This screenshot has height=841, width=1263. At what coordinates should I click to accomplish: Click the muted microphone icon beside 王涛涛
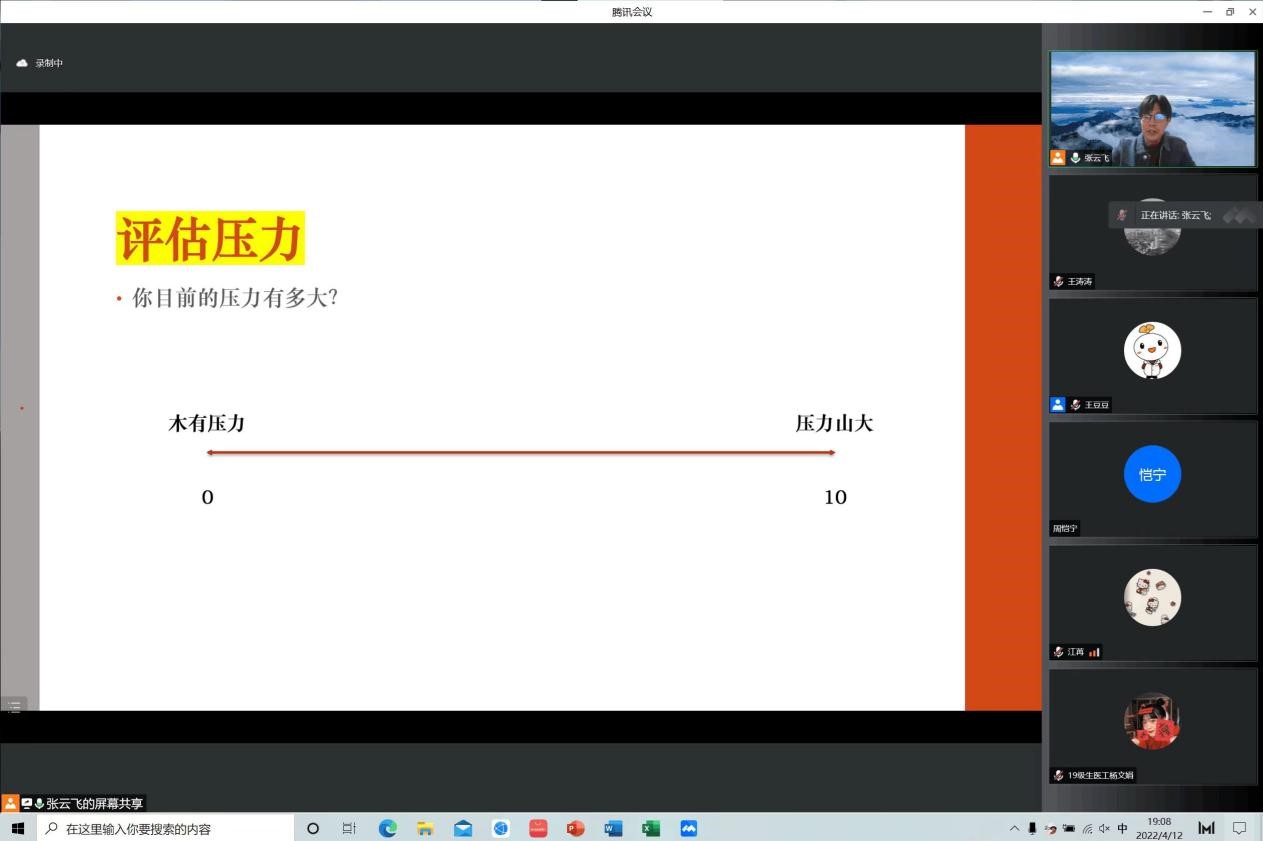(x=1058, y=282)
